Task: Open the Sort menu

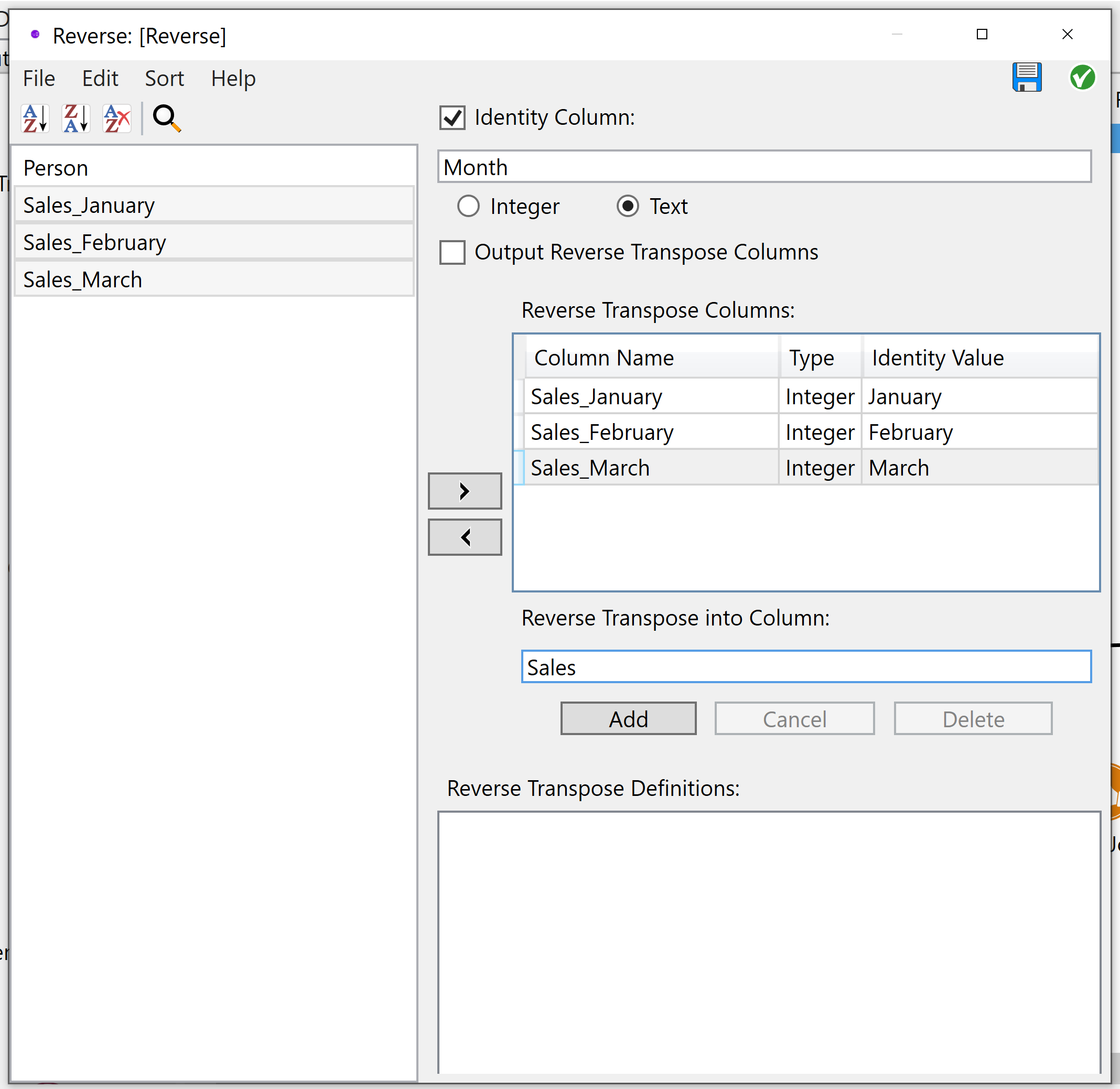Action: pos(164,78)
